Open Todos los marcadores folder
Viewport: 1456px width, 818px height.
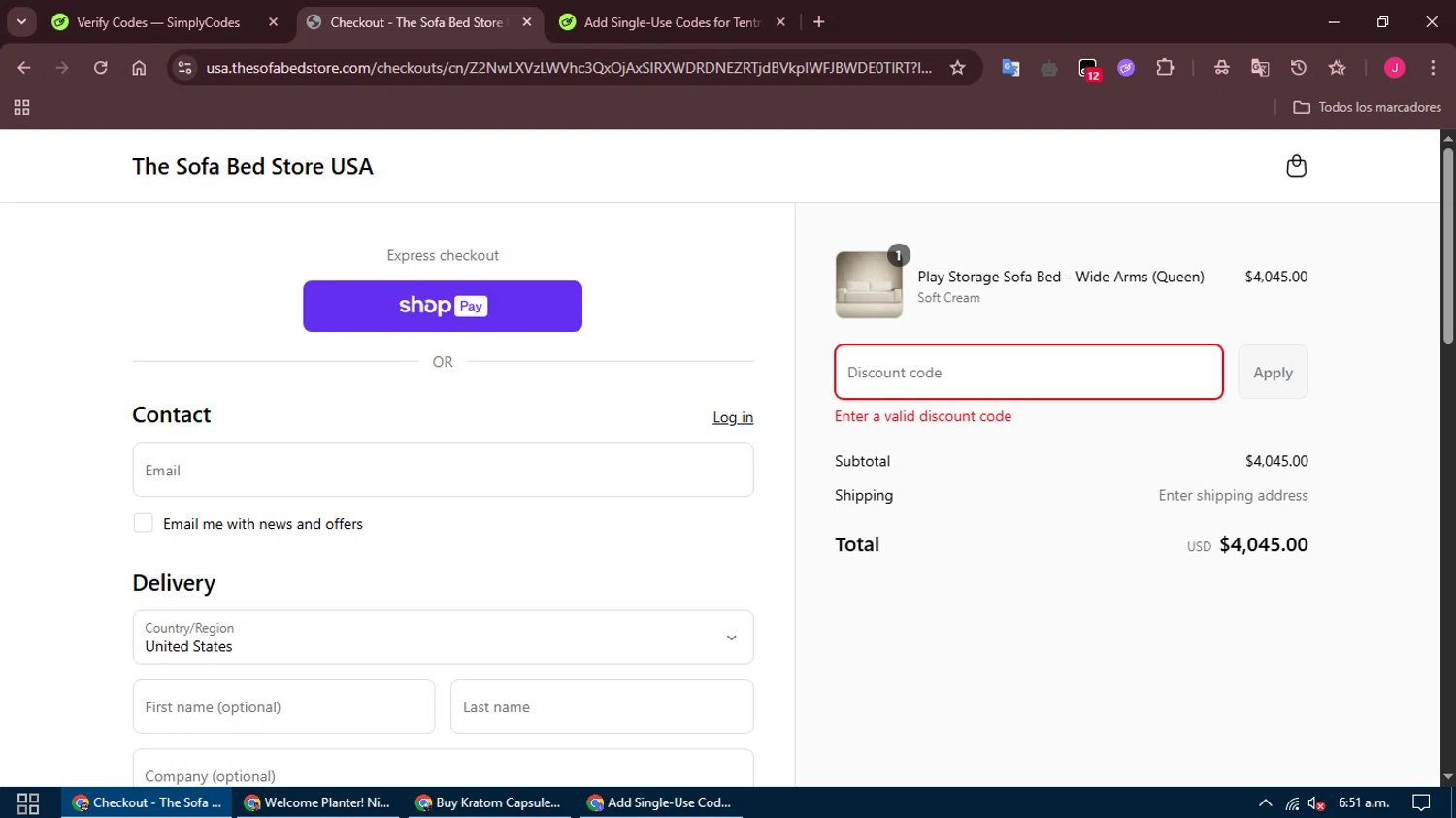click(1367, 107)
